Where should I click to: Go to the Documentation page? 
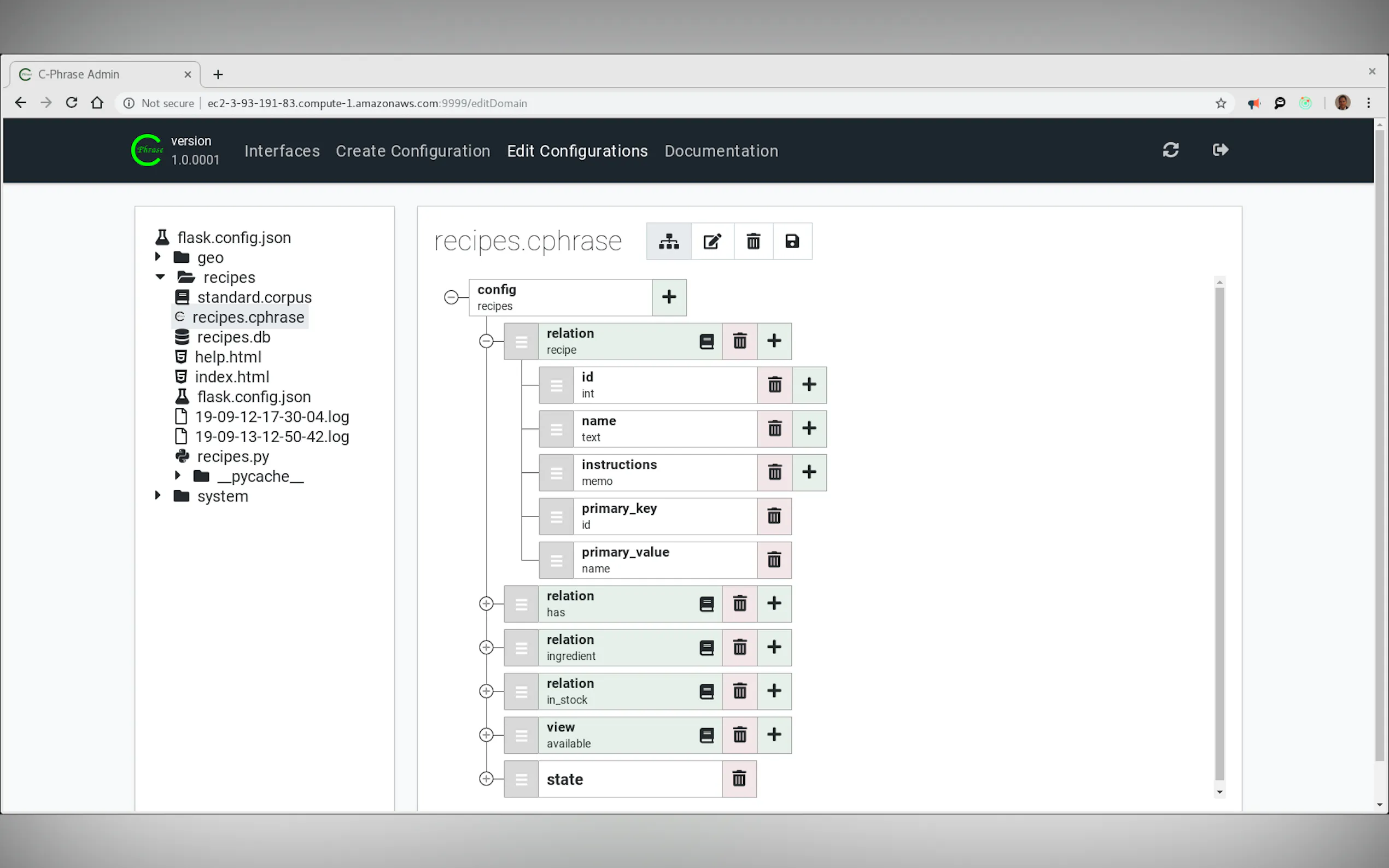coord(721,151)
